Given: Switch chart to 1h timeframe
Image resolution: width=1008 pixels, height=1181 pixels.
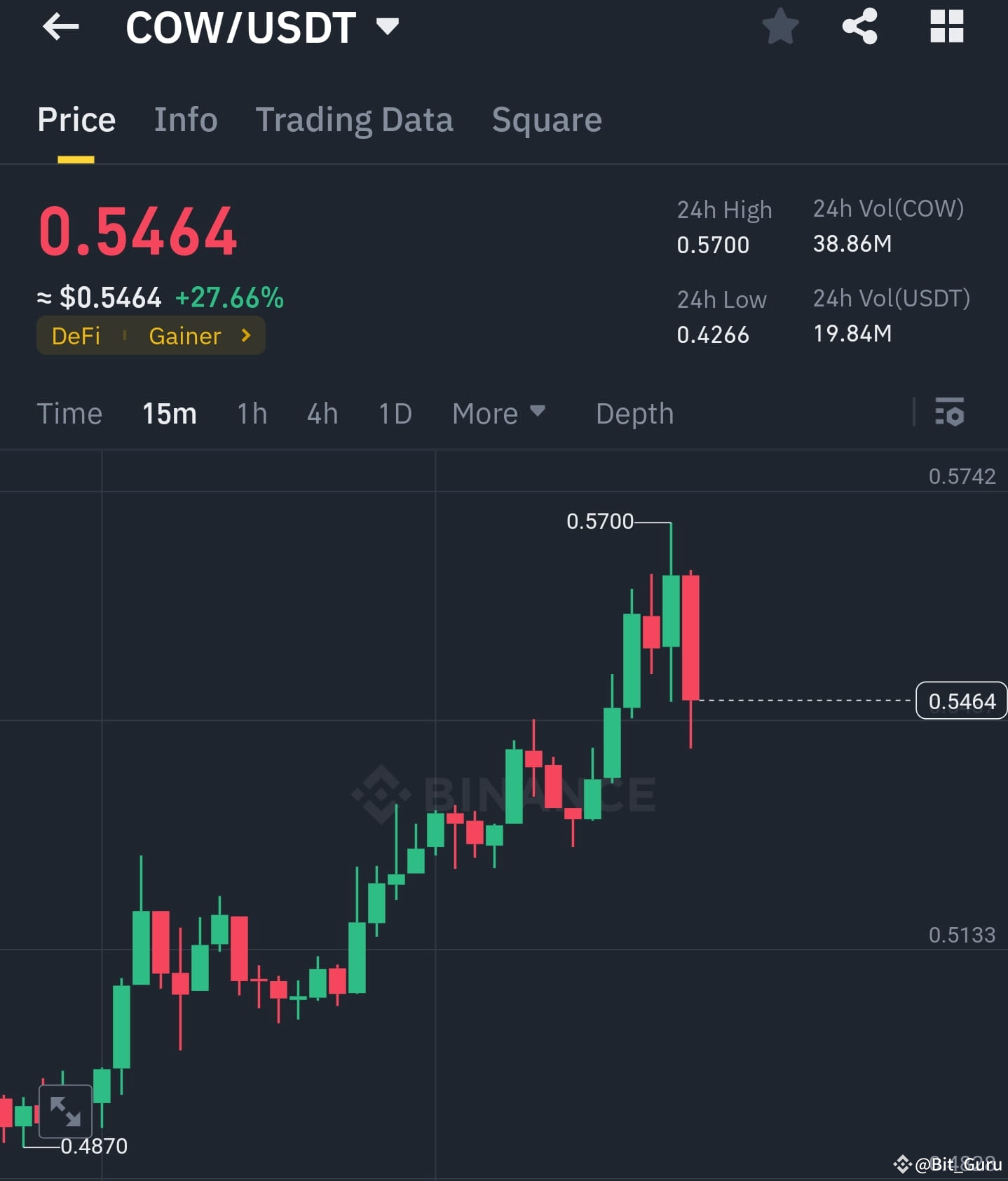Looking at the screenshot, I should pyautogui.click(x=251, y=414).
